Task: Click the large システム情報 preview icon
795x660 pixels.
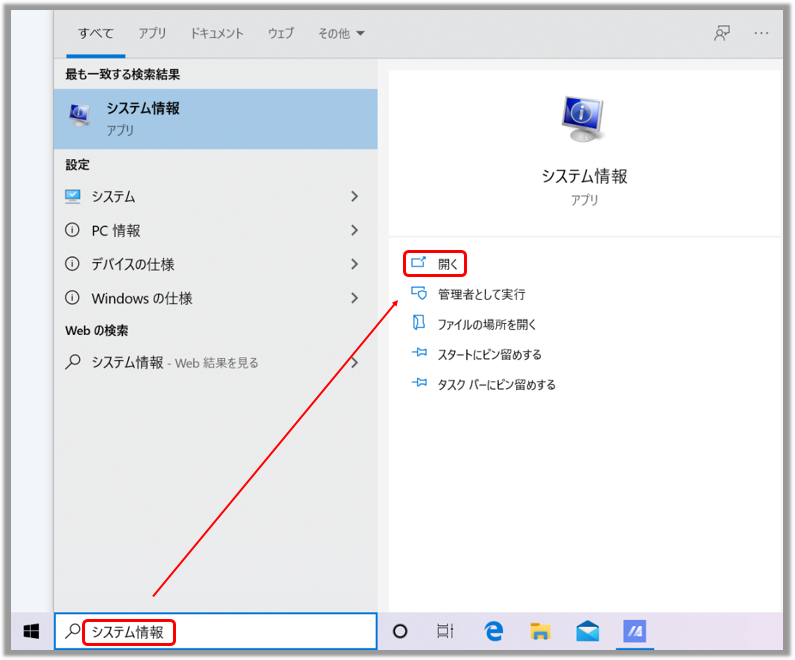Action: [583, 120]
